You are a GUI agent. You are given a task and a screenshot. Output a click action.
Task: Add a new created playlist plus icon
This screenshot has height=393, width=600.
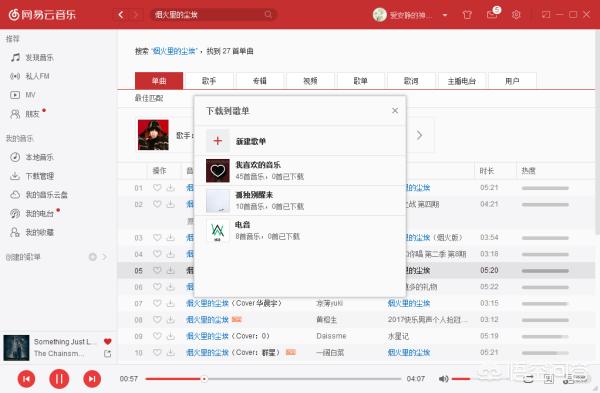[93, 257]
